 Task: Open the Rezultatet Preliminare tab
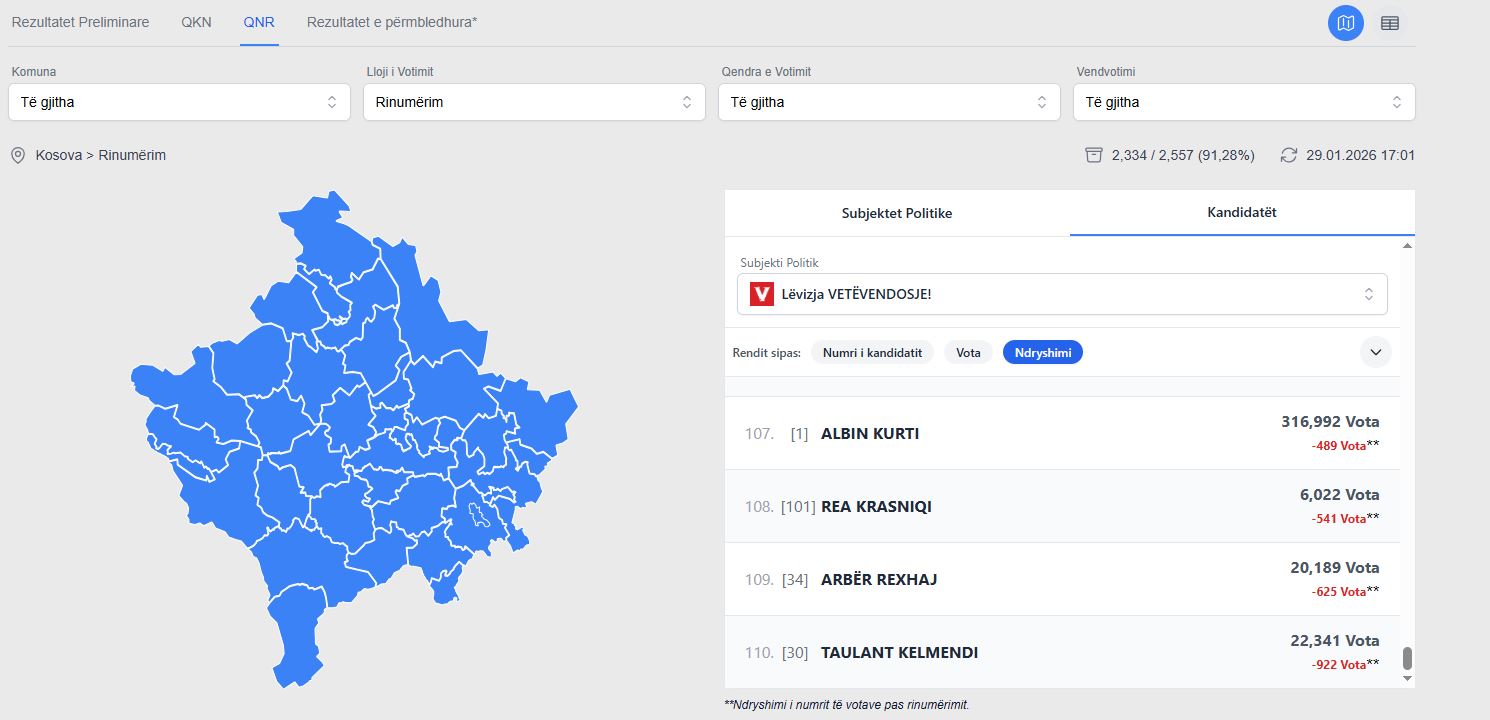point(80,22)
